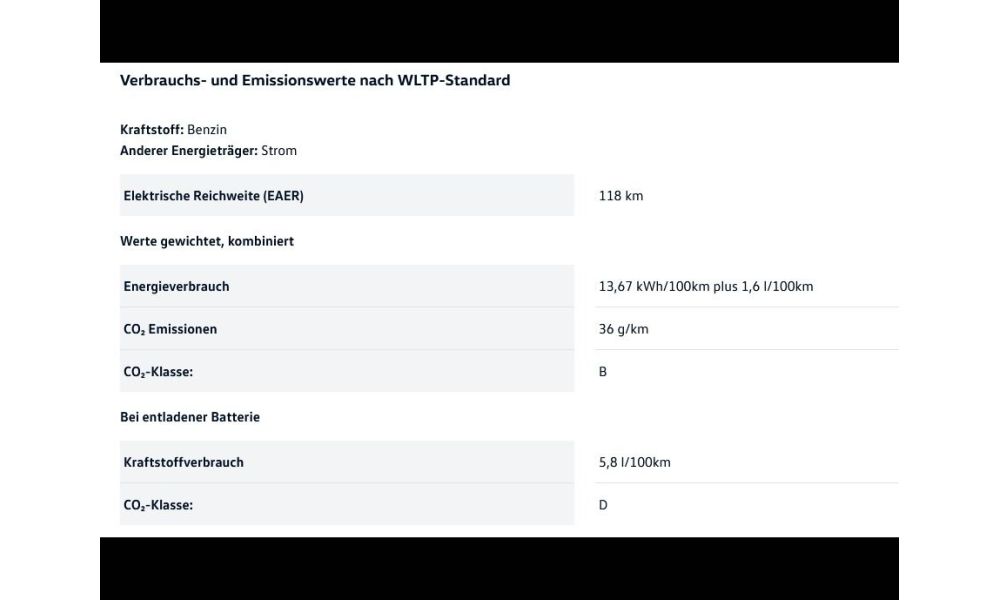Click the Kraftstoffverbrauch row label

click(x=184, y=462)
